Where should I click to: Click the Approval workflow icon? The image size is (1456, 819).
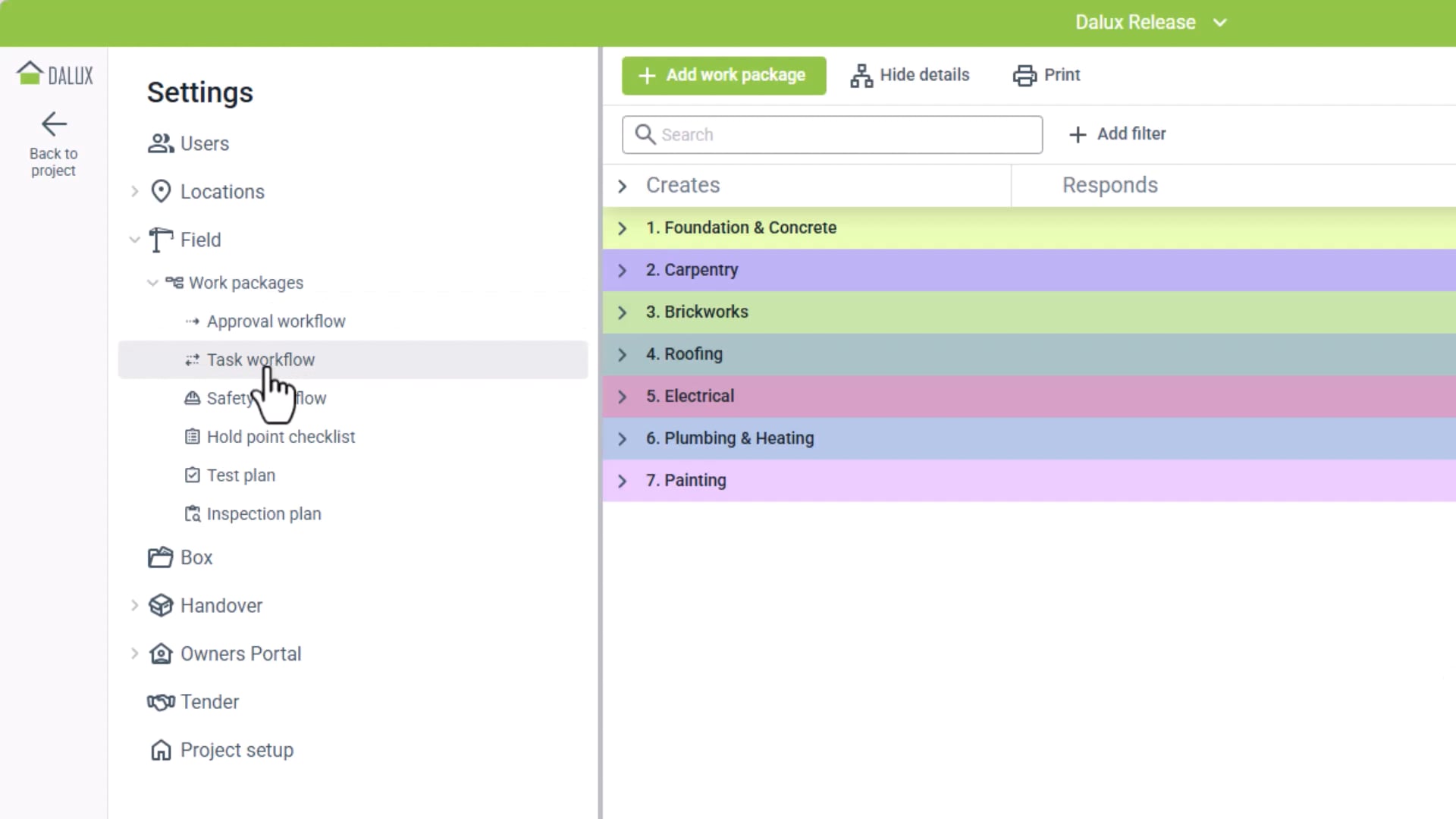pyautogui.click(x=192, y=321)
